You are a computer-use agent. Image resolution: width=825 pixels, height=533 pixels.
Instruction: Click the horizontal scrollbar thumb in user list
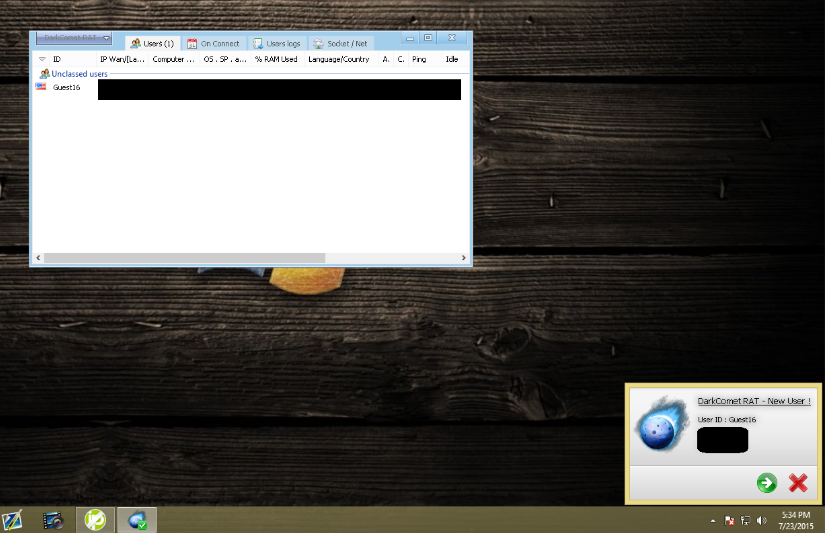click(x=184, y=258)
